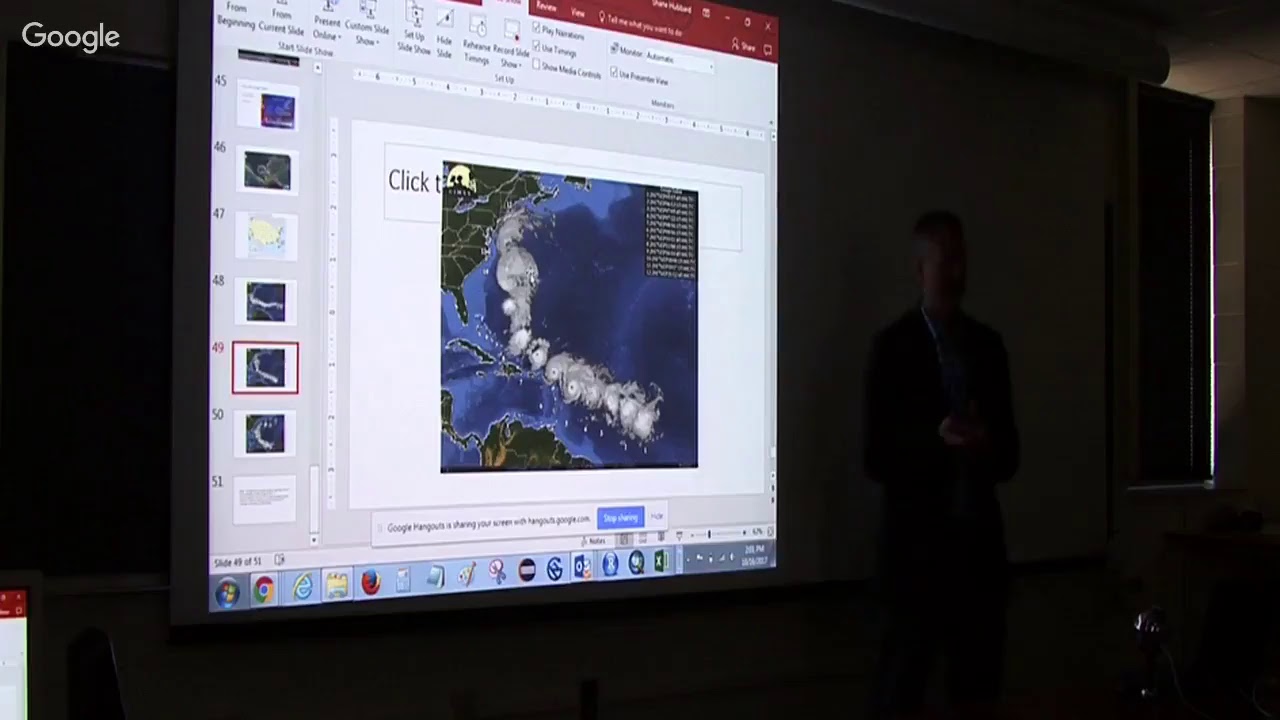The image size is (1280, 720).
Task: Open Present Online dropdown
Action: [326, 22]
